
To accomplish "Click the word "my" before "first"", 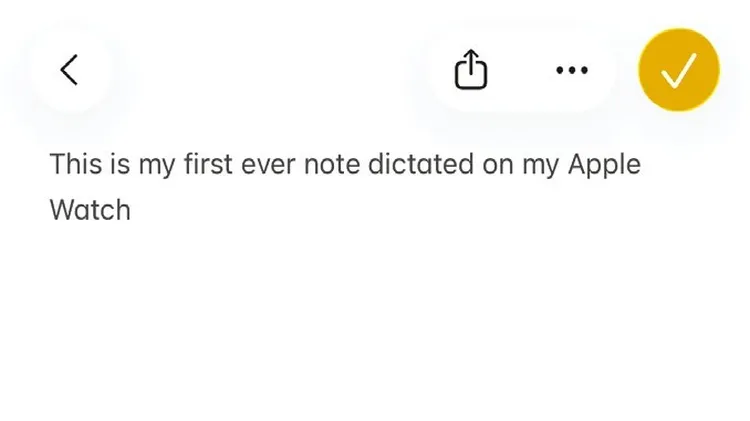I will (x=156, y=166).
